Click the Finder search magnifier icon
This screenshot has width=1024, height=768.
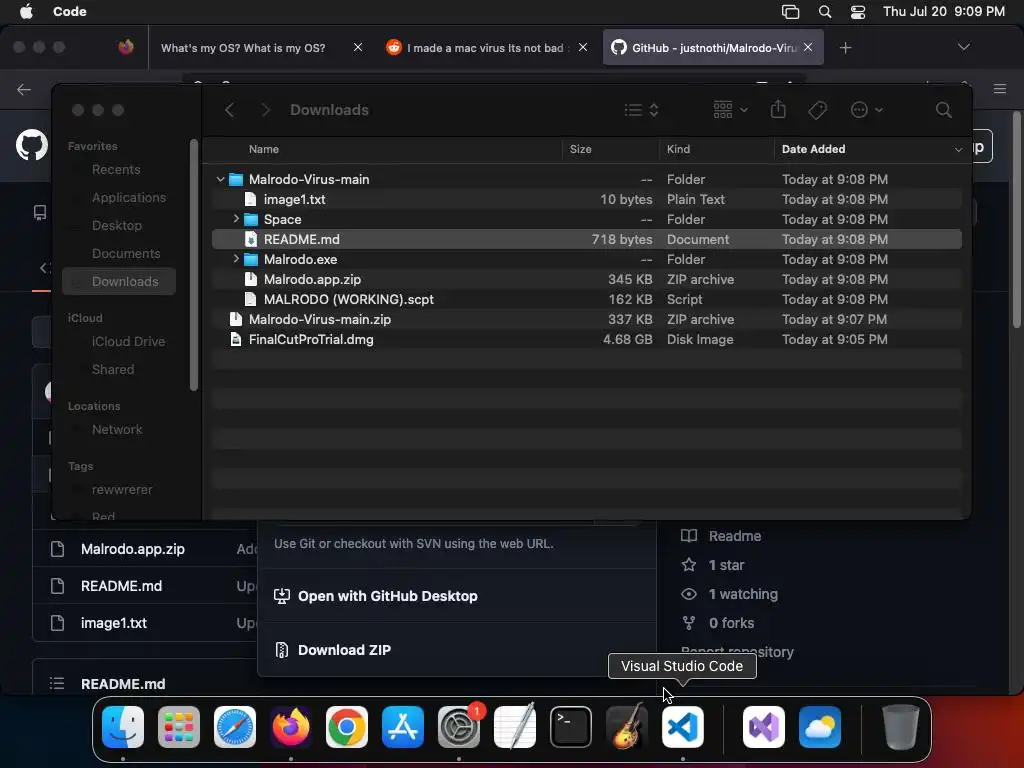click(943, 110)
